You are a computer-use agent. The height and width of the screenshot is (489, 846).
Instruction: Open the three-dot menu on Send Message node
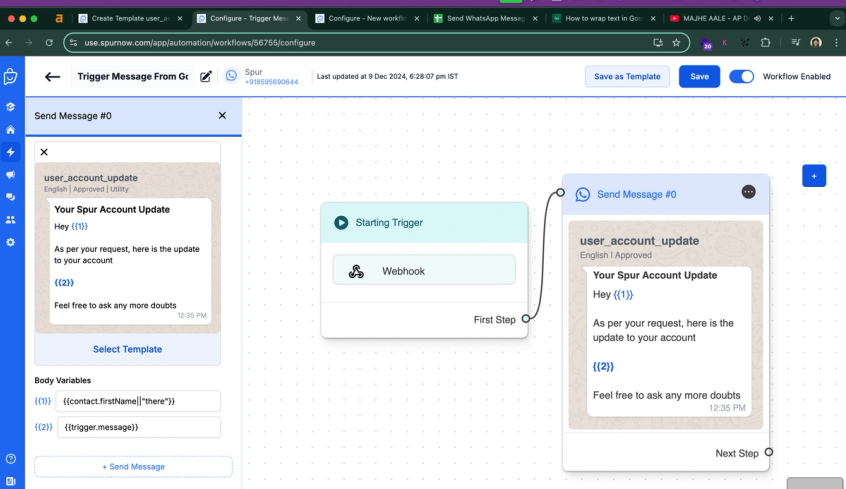[748, 192]
